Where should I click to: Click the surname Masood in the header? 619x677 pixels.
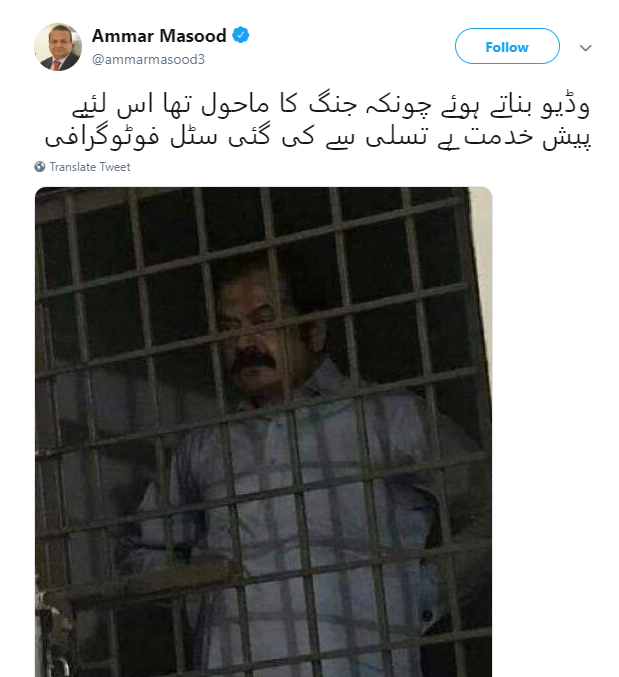click(198, 36)
